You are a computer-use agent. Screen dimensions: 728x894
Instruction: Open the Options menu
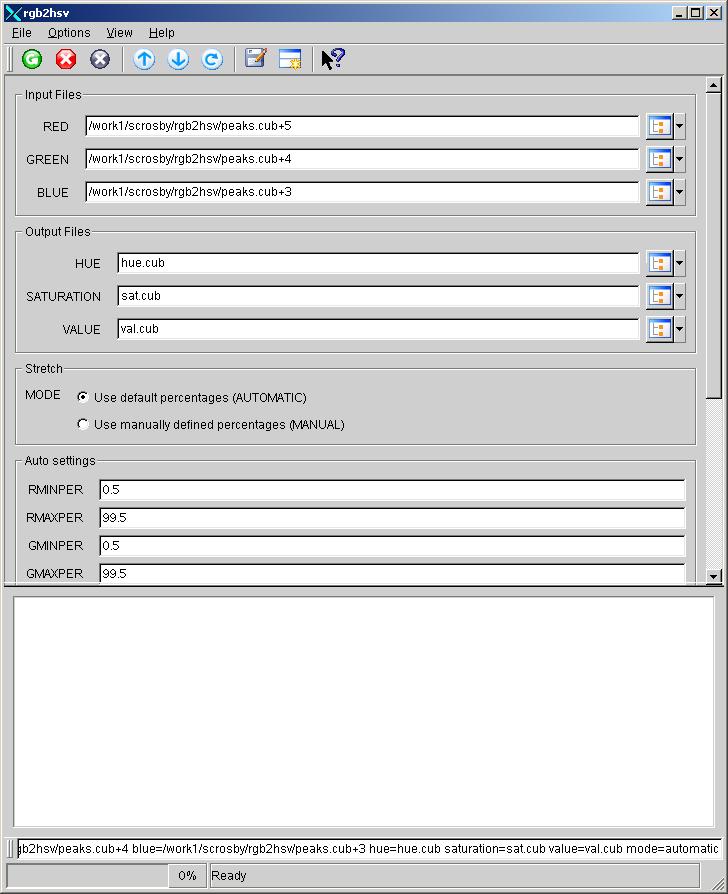pyautogui.click(x=69, y=33)
